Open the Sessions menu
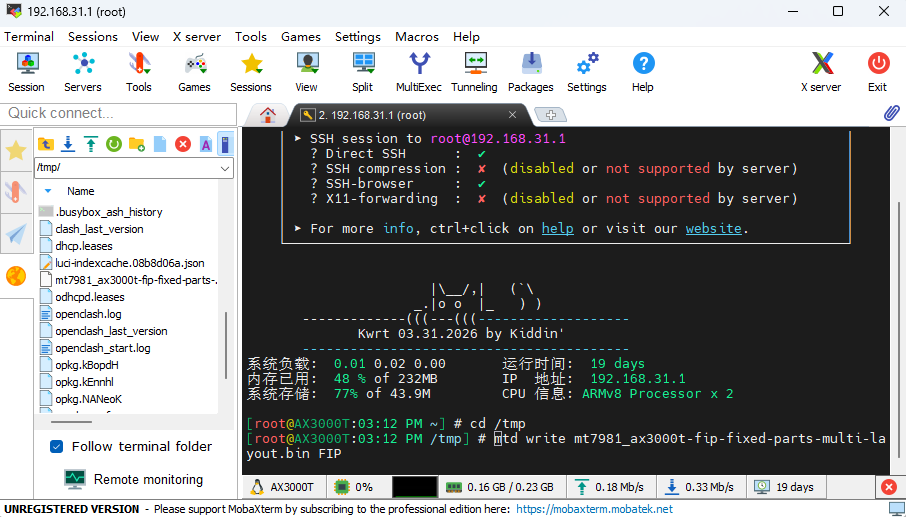The image size is (906, 517). coord(93,37)
